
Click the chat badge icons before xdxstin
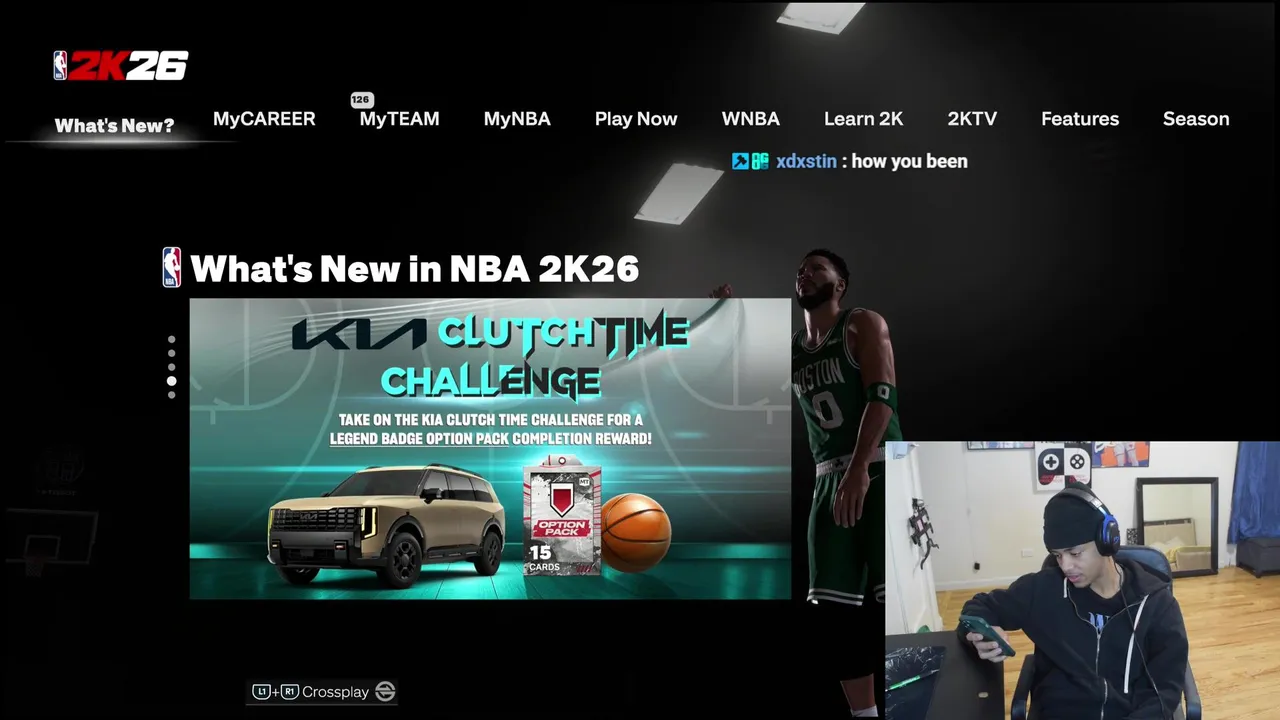point(750,161)
